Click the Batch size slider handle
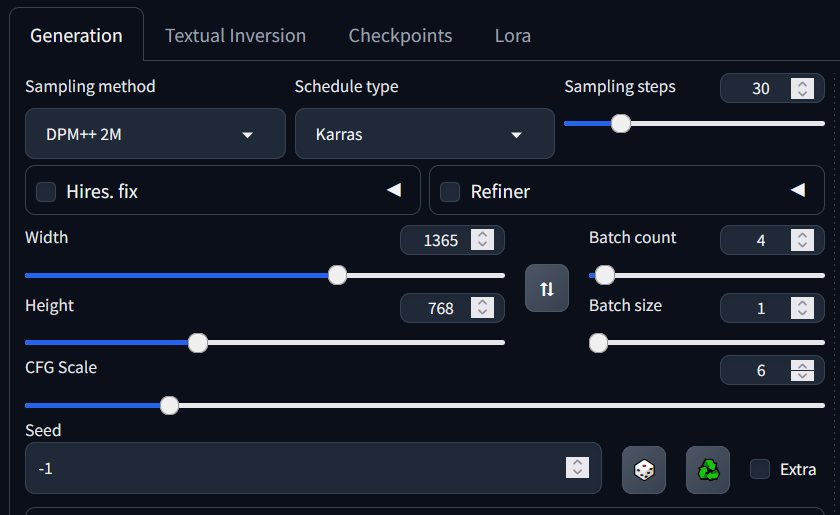This screenshot has width=840, height=515. point(598,343)
